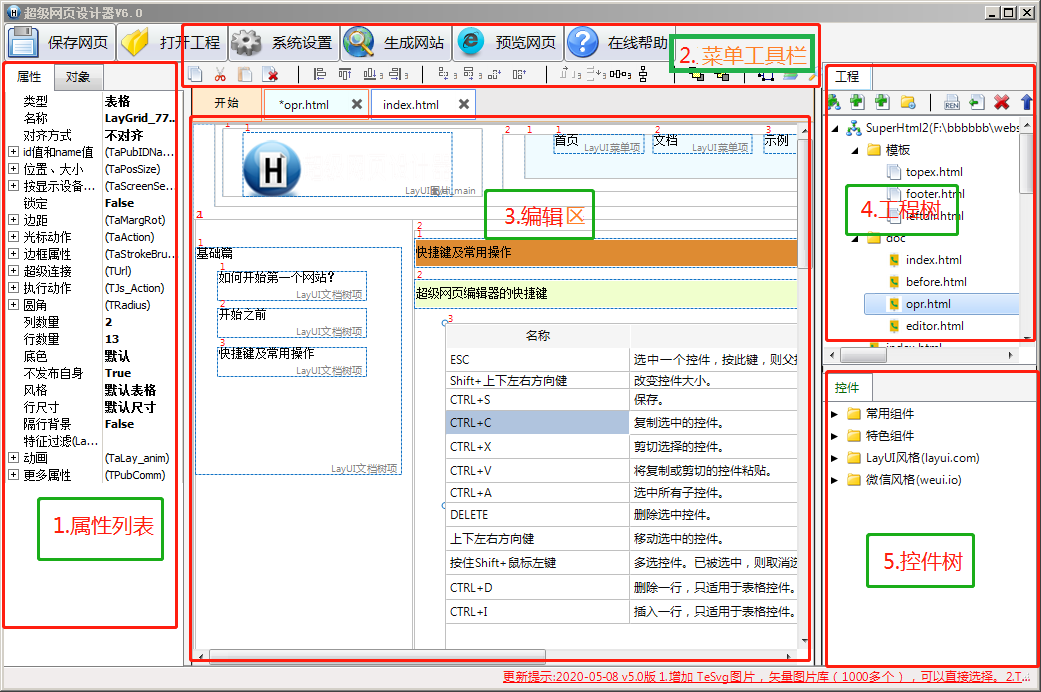The width and height of the screenshot is (1041, 692).
Task: Open 在线帮助 online help
Action: coord(619,43)
